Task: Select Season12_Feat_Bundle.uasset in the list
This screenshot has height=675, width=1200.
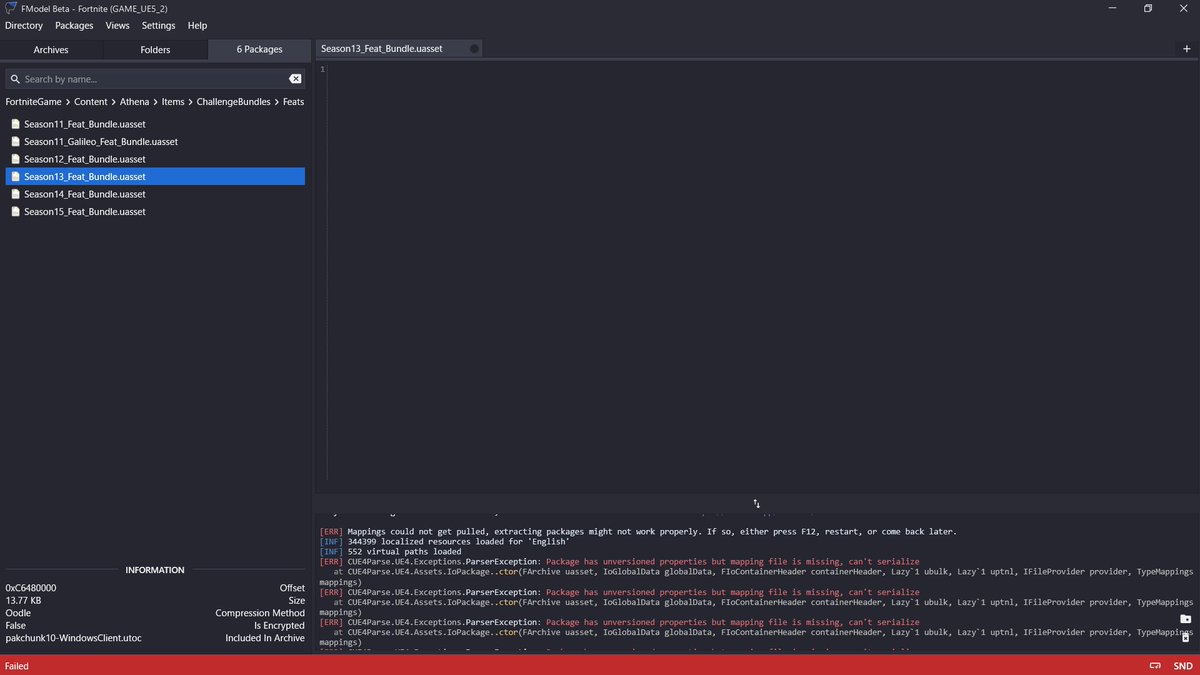Action: tap(155, 159)
